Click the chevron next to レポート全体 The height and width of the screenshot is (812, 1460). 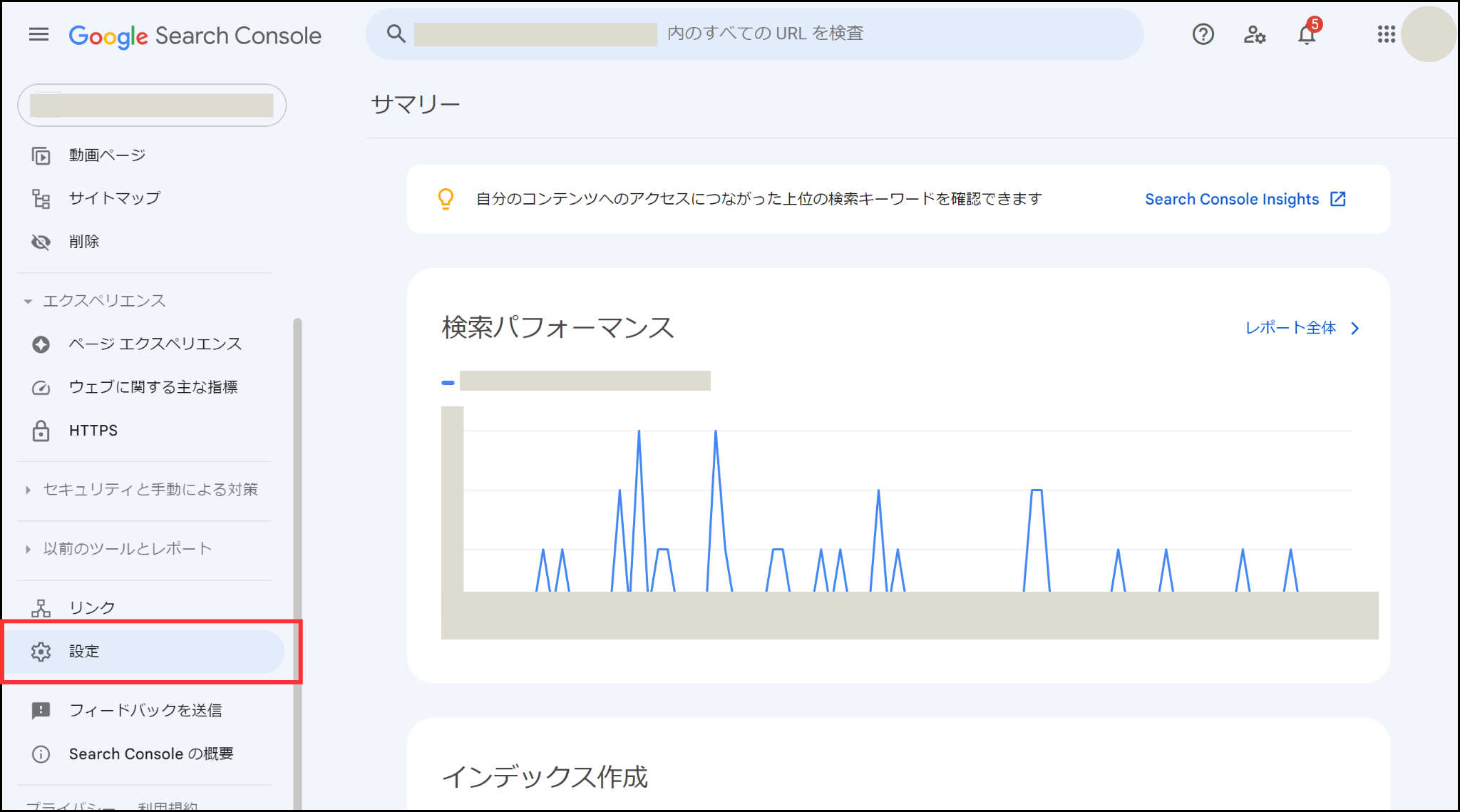pos(1355,328)
